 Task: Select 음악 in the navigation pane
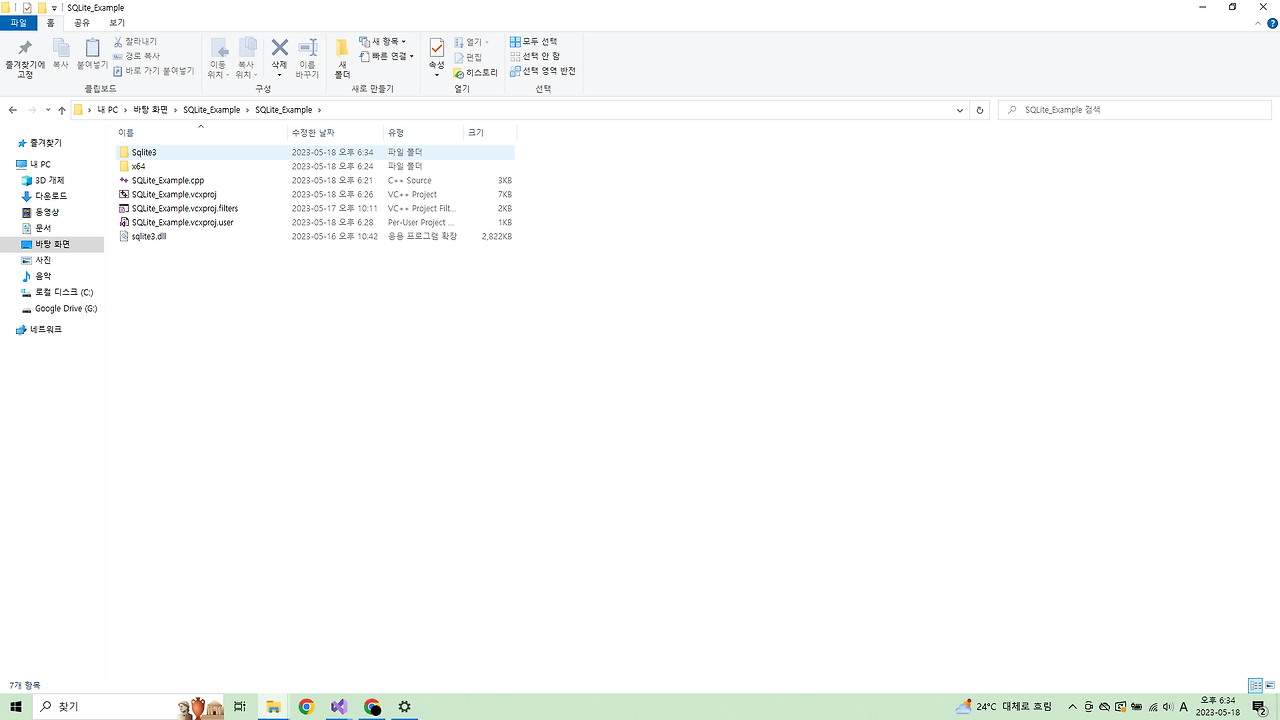[37, 276]
